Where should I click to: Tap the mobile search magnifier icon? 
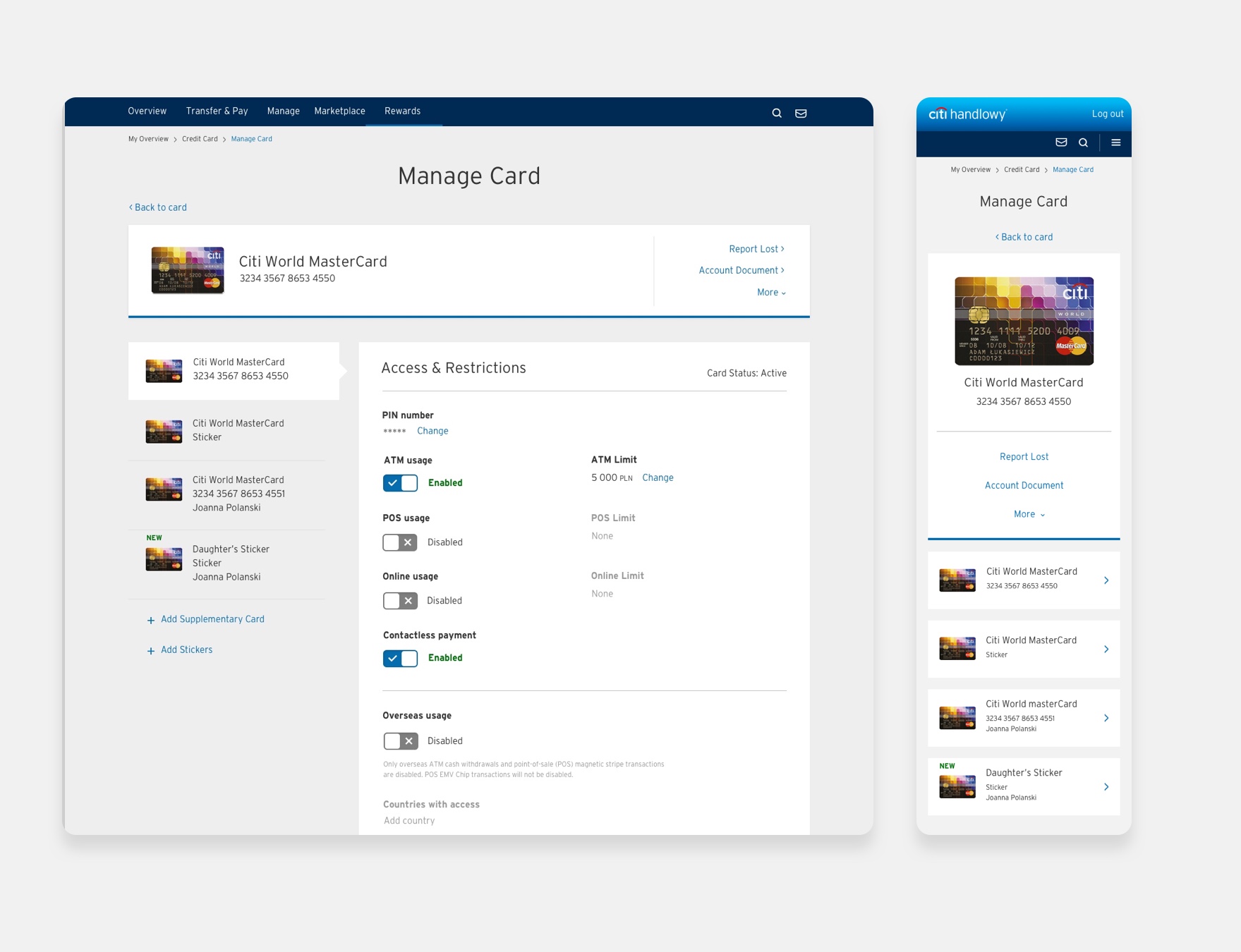point(1083,142)
